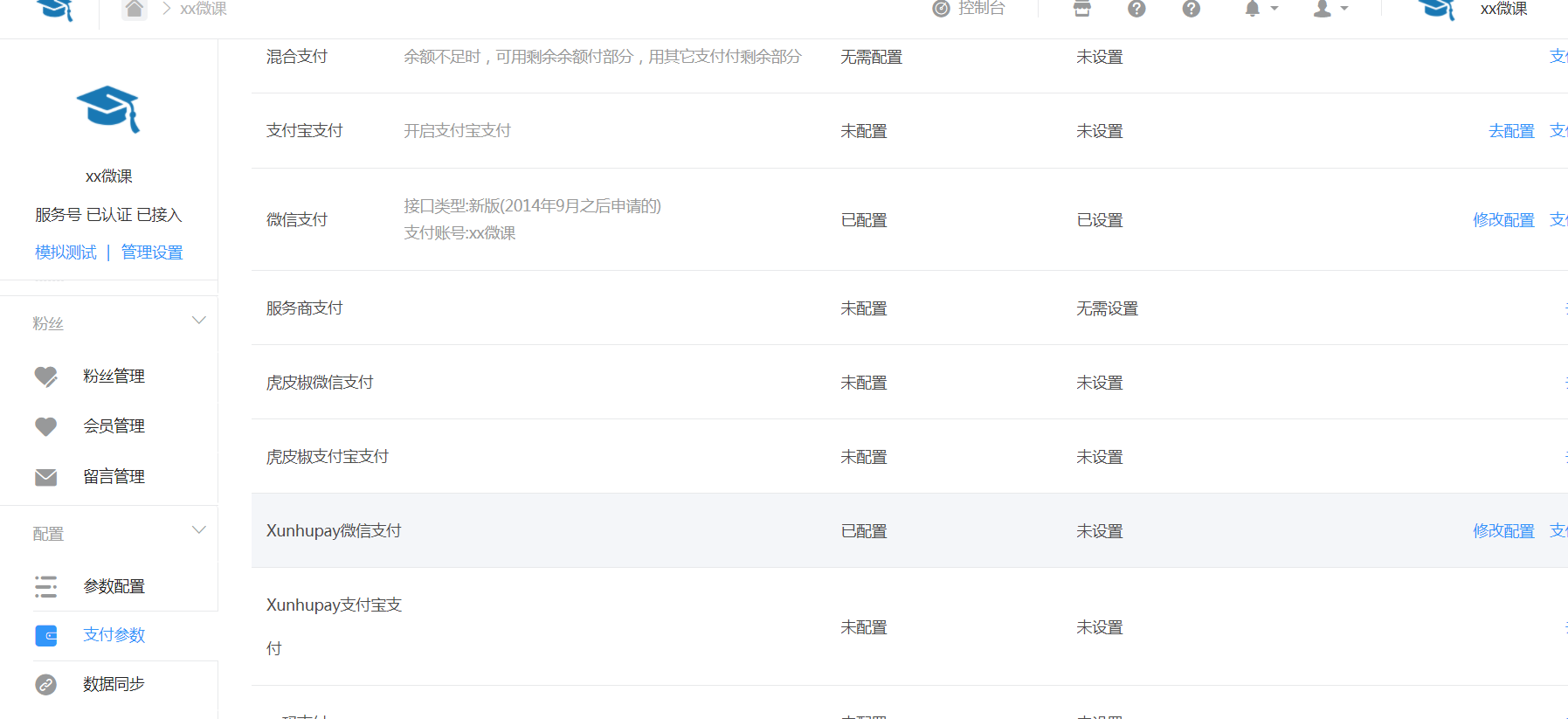Screen dimensions: 1568x719
Task: Click the 已设置 status in 微信支付 row
Action: pyautogui.click(x=1100, y=220)
